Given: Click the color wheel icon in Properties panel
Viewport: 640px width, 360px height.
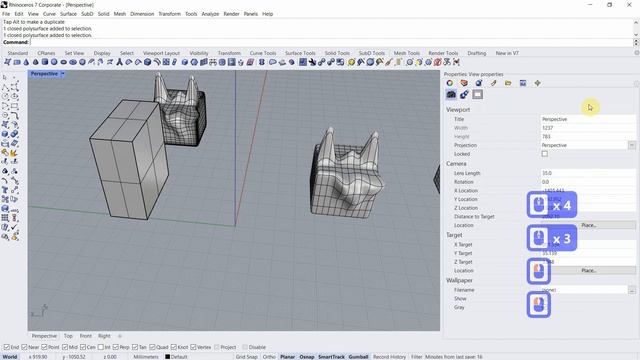Looking at the screenshot, I should (450, 83).
